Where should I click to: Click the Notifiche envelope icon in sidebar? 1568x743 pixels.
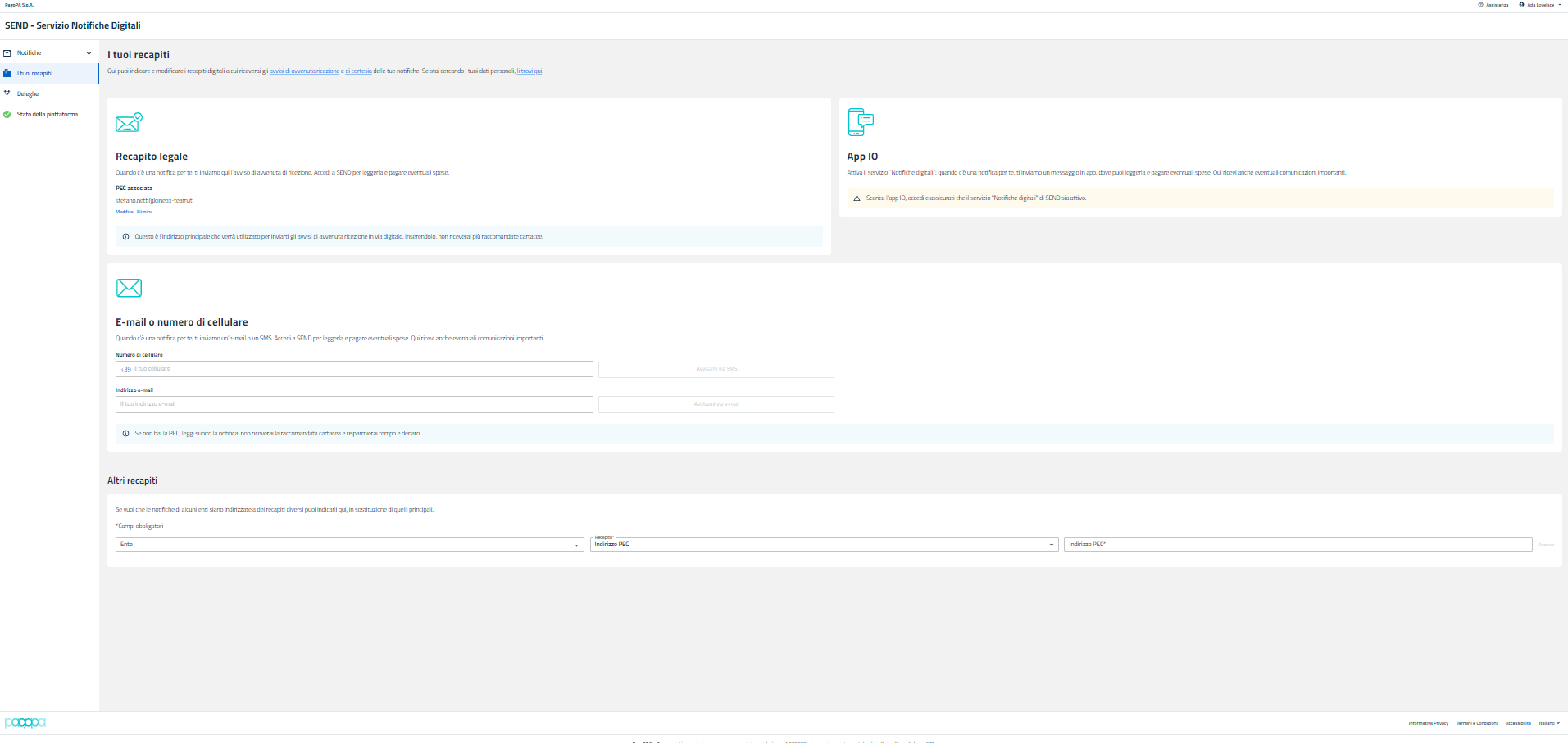coord(7,53)
